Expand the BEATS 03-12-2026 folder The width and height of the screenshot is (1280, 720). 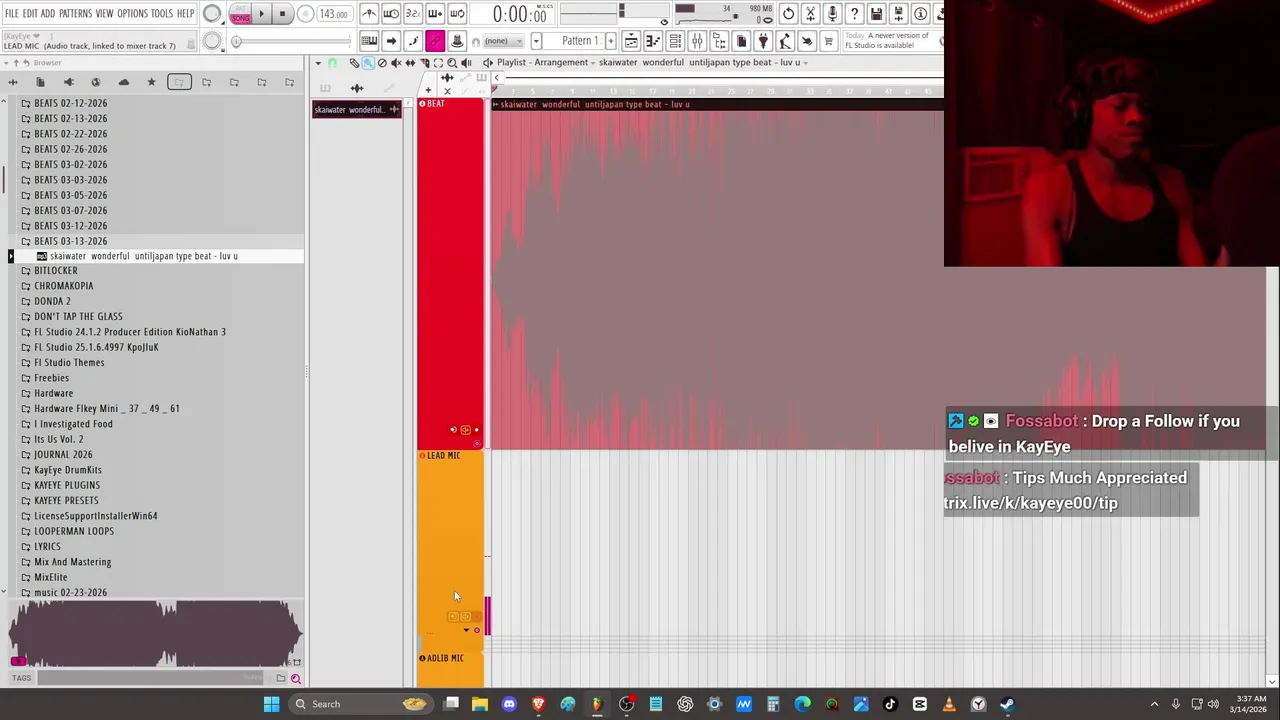[x=70, y=225]
